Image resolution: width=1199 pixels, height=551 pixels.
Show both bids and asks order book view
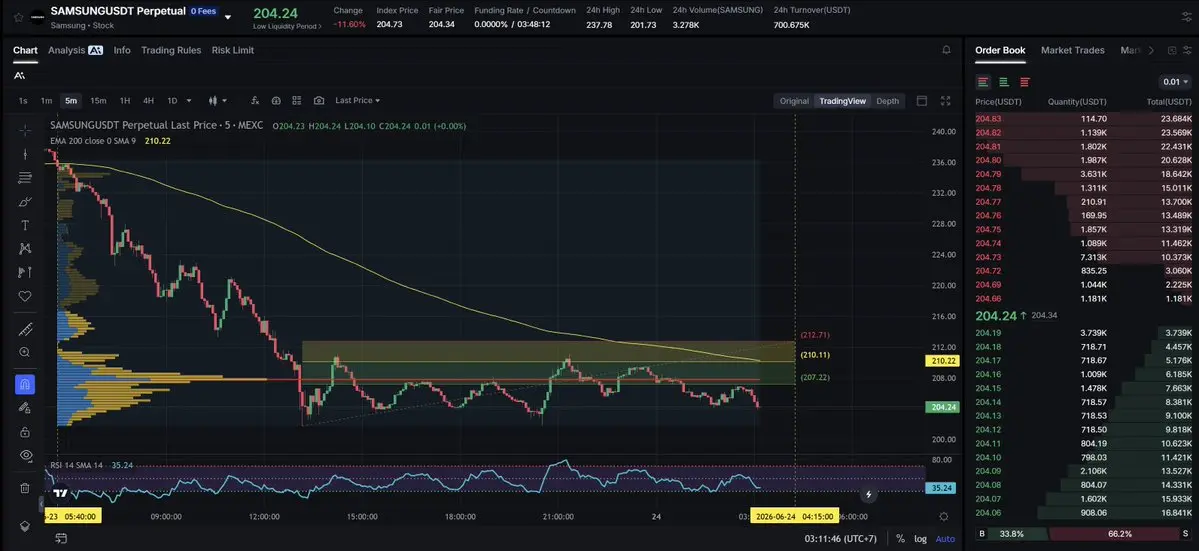pos(983,82)
